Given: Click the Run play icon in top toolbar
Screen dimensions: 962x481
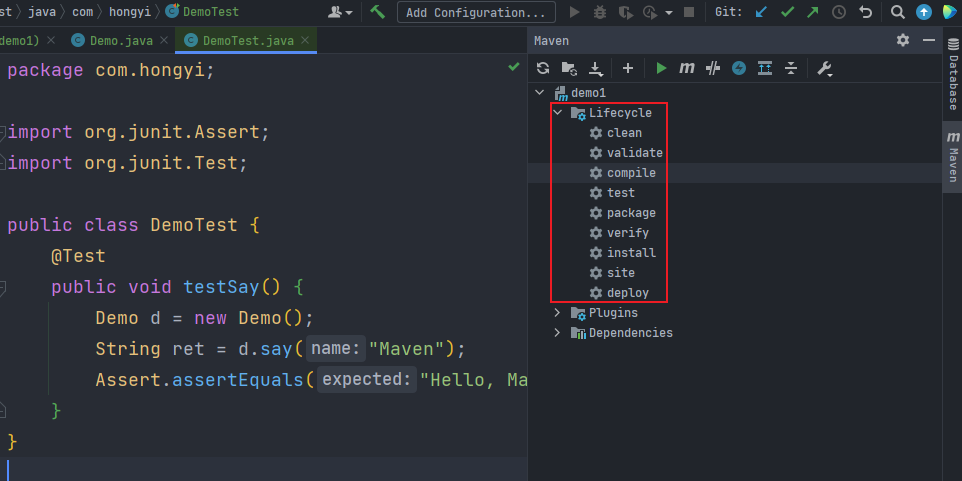Looking at the screenshot, I should pos(574,12).
